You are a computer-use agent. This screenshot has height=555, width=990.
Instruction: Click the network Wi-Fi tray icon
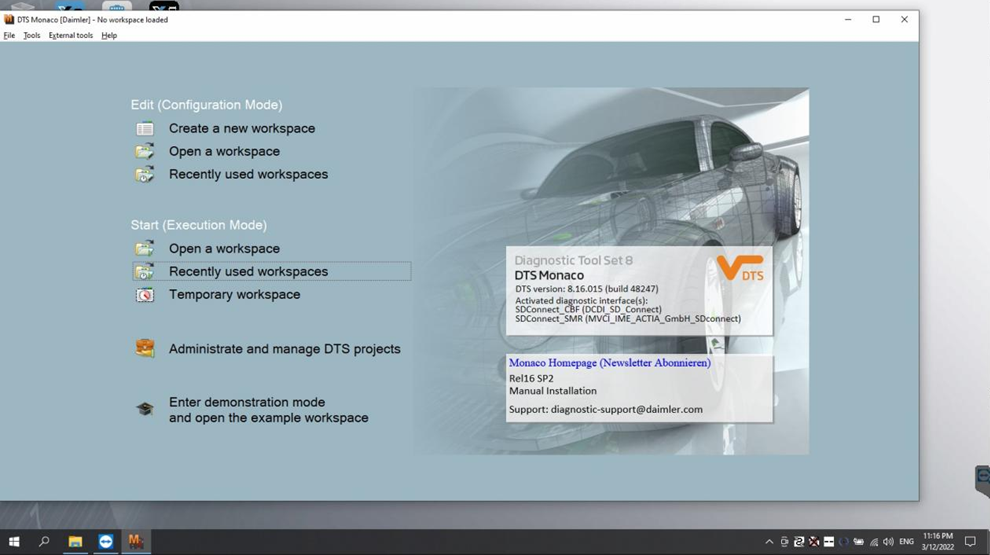pos(874,542)
